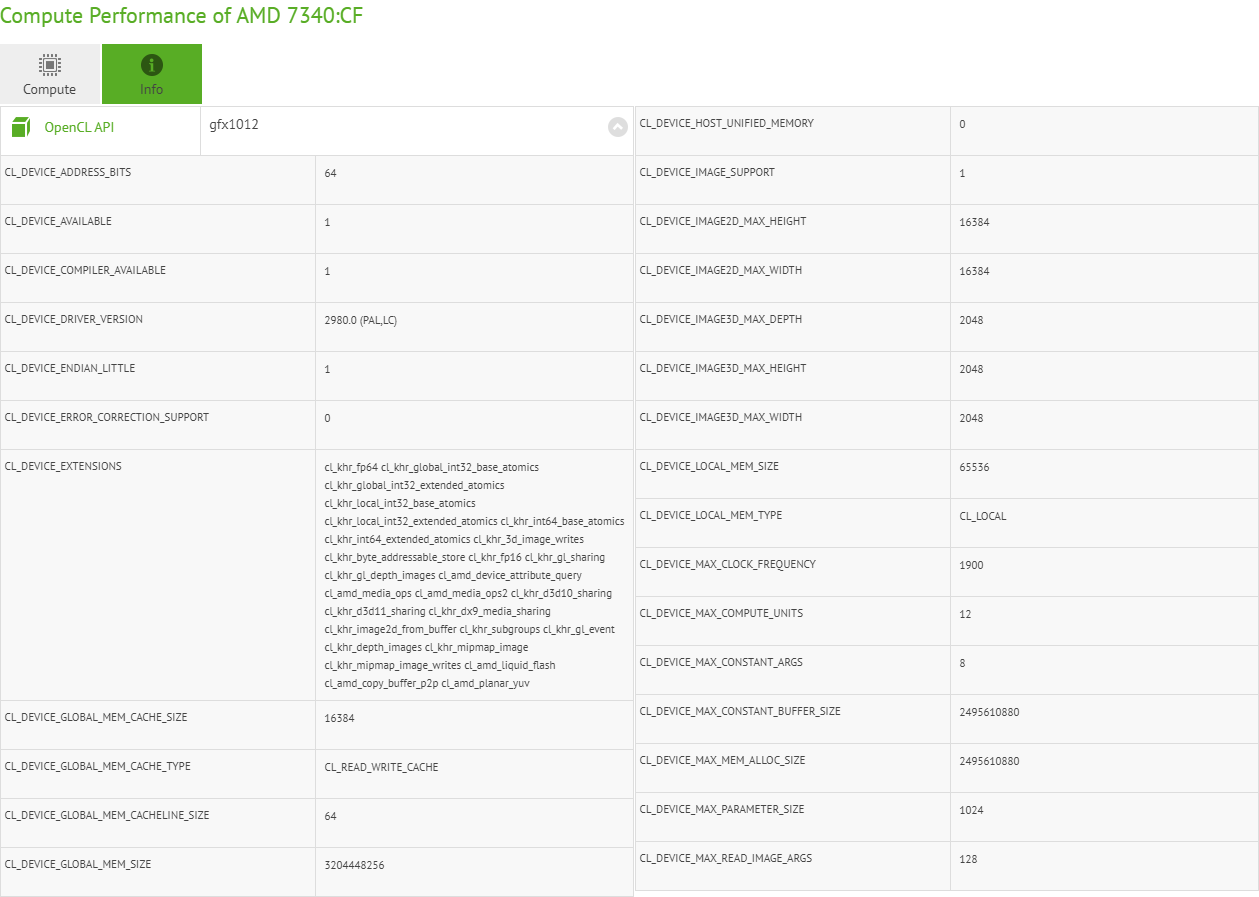Click the CL_DEVICE_LOCAL_MEM_SIZE label
Viewport: 1259px width, 897px height.
pyautogui.click(x=709, y=466)
